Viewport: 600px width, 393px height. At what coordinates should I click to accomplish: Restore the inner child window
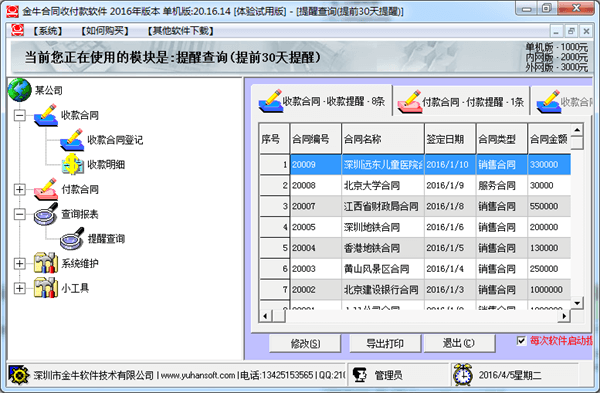[x=571, y=31]
